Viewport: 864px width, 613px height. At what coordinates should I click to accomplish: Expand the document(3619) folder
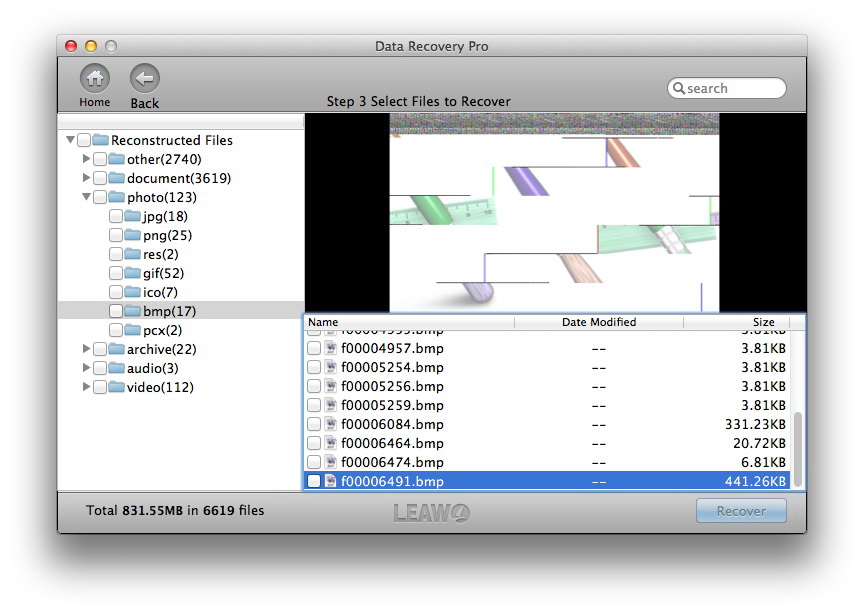pos(87,178)
